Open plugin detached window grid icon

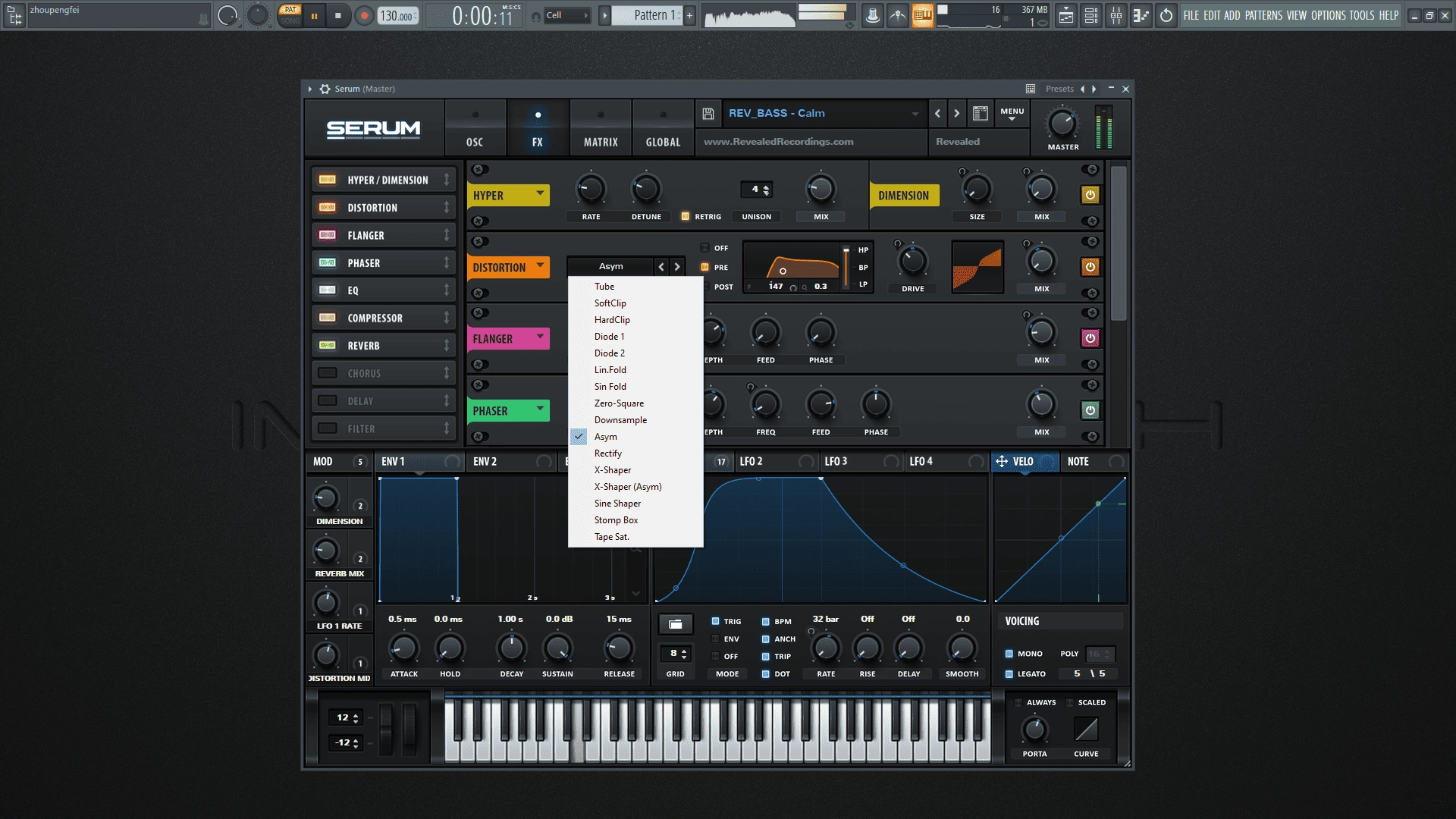(x=1030, y=89)
